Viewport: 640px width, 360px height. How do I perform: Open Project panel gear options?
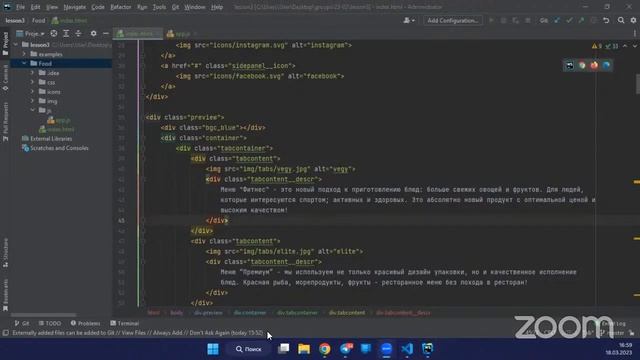pos(93,33)
